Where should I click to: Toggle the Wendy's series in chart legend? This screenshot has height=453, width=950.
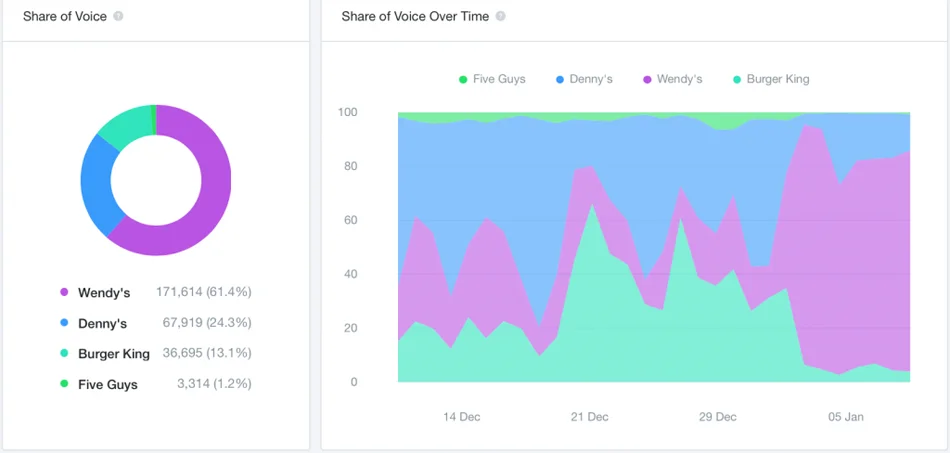tap(672, 79)
